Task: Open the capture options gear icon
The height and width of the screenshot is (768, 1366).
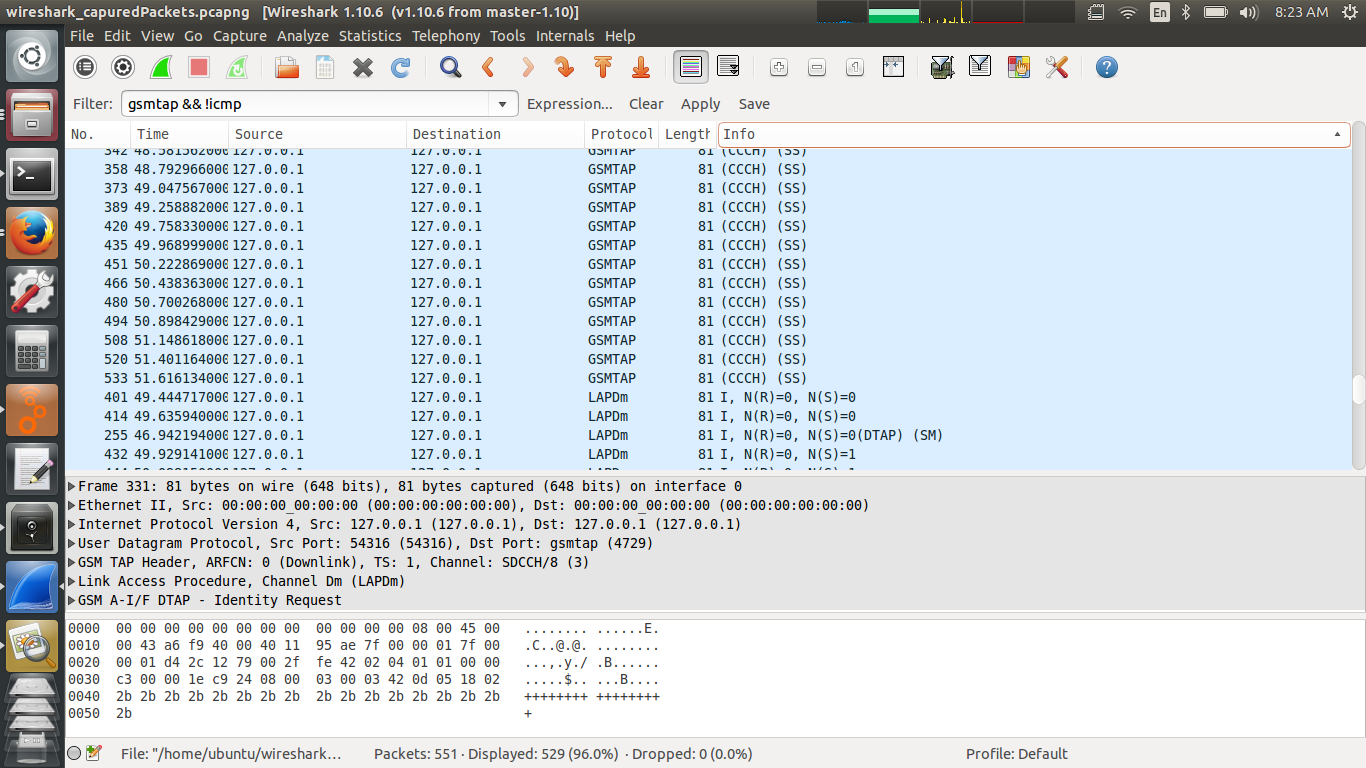Action: (123, 67)
